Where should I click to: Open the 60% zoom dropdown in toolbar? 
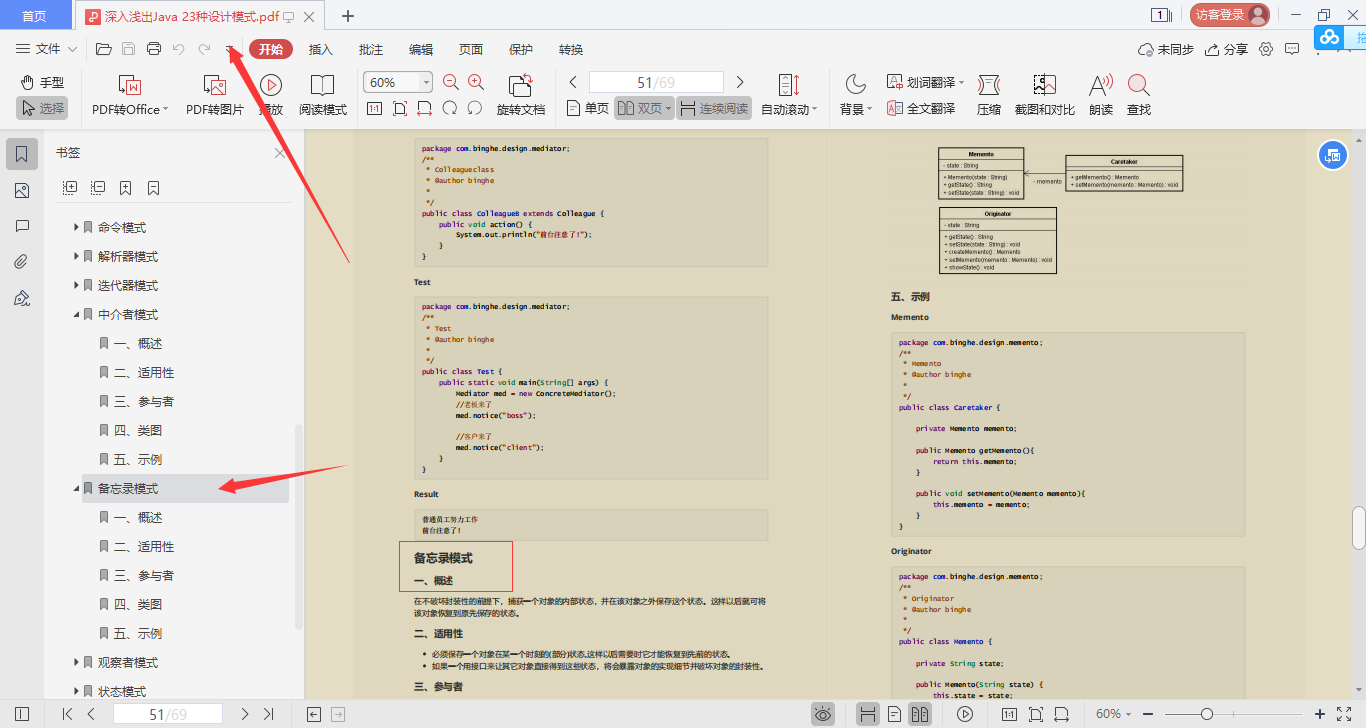click(x=427, y=82)
